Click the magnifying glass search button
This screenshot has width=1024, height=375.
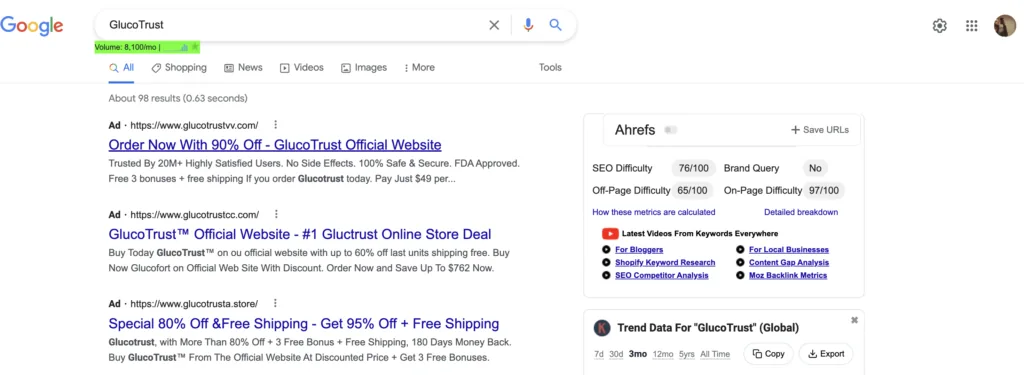click(x=555, y=25)
